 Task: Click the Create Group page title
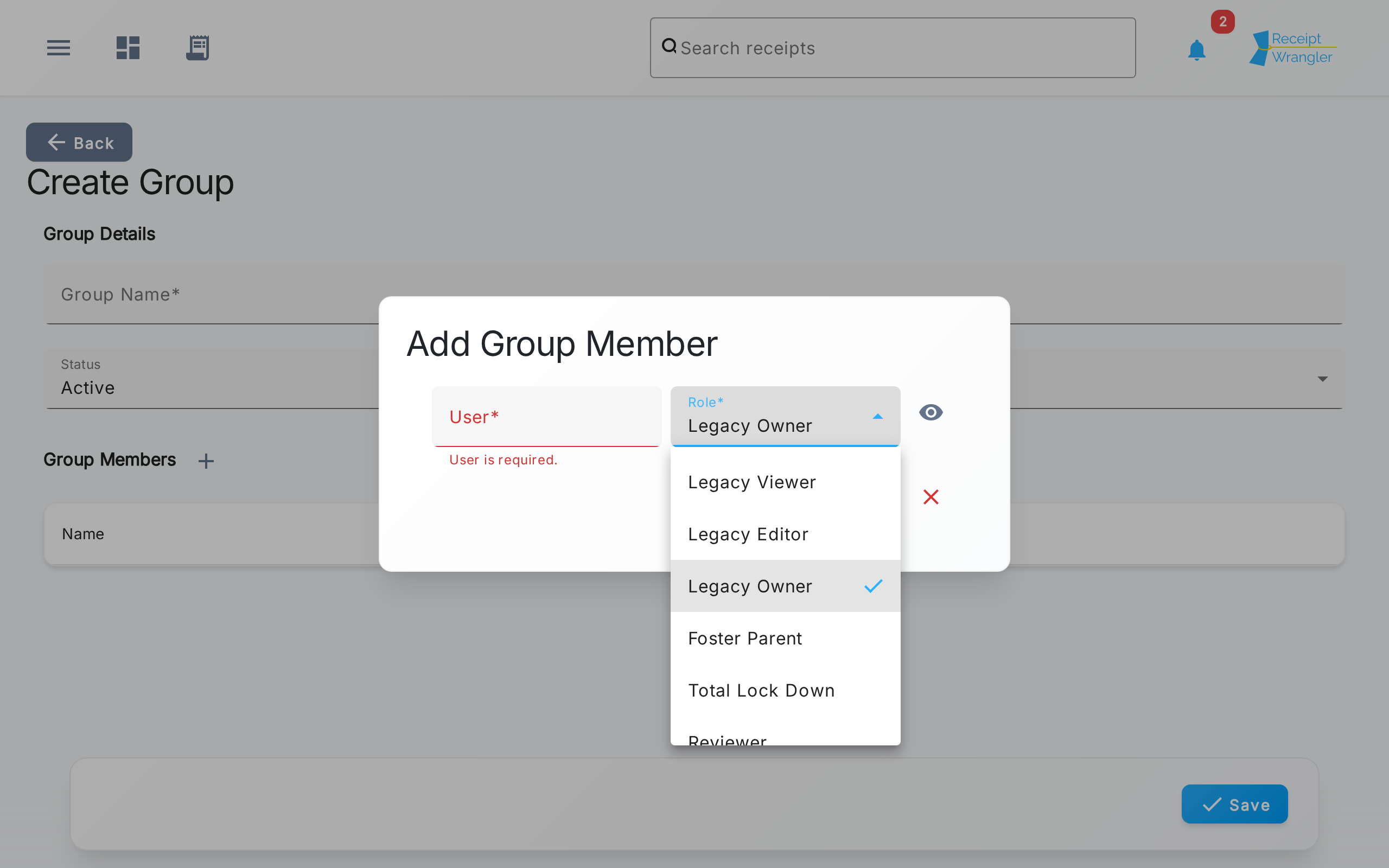click(x=130, y=183)
